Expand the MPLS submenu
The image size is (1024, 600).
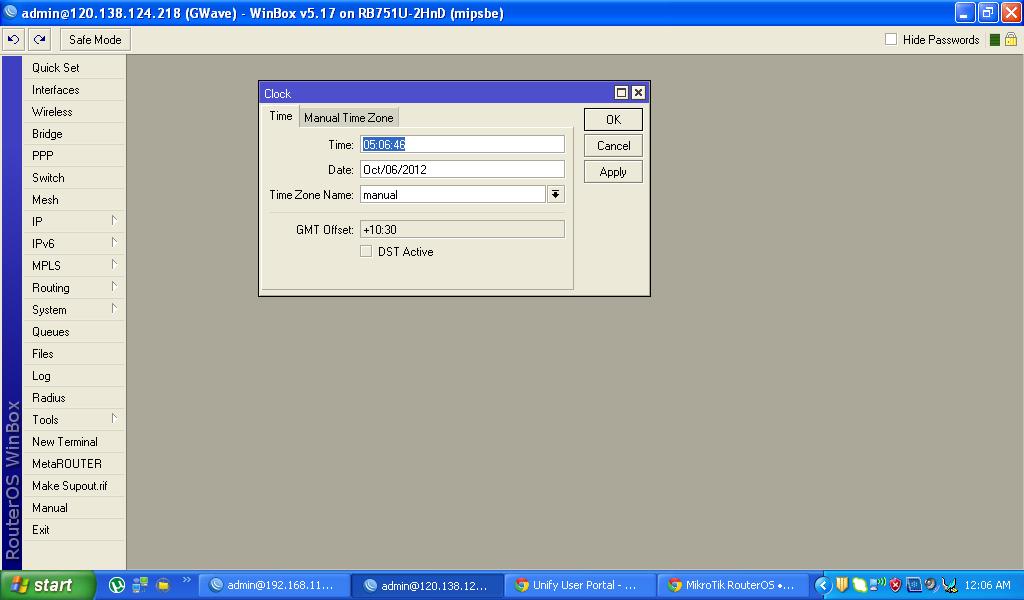tap(73, 266)
